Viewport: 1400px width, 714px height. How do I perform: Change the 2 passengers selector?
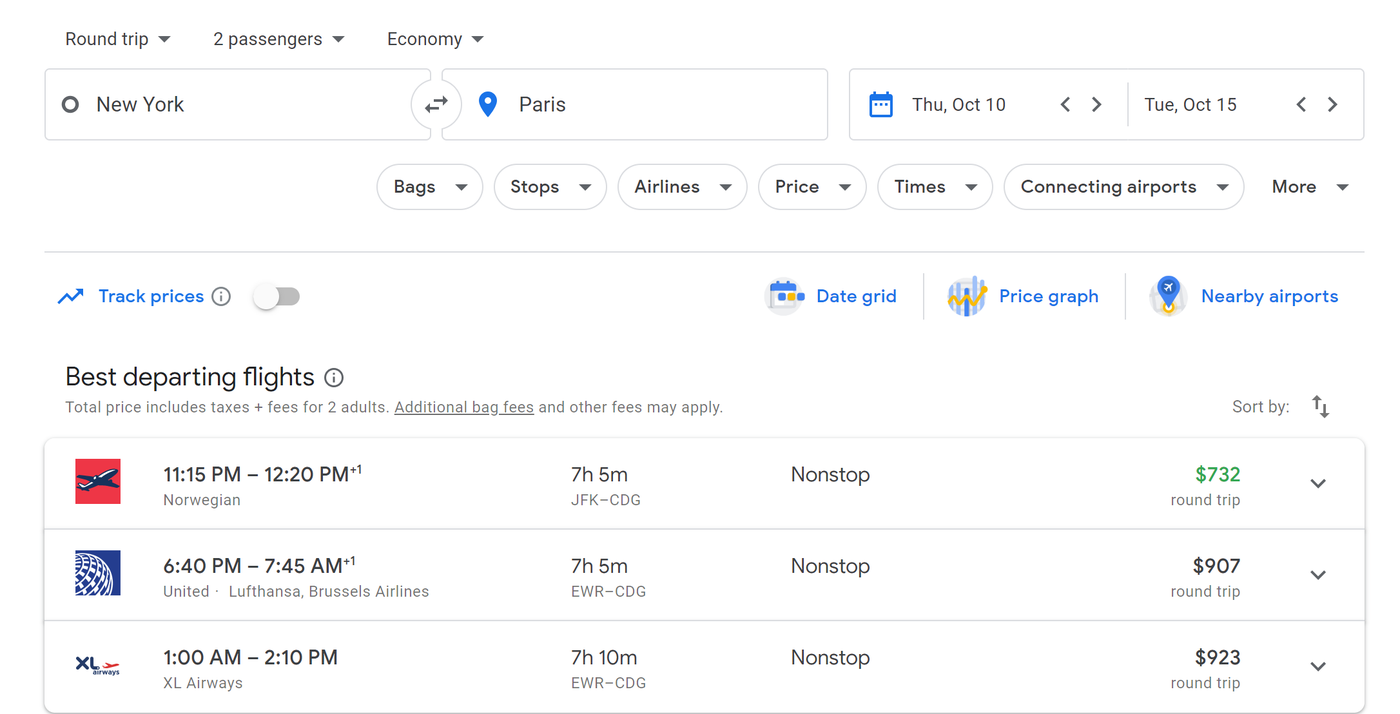tap(278, 39)
